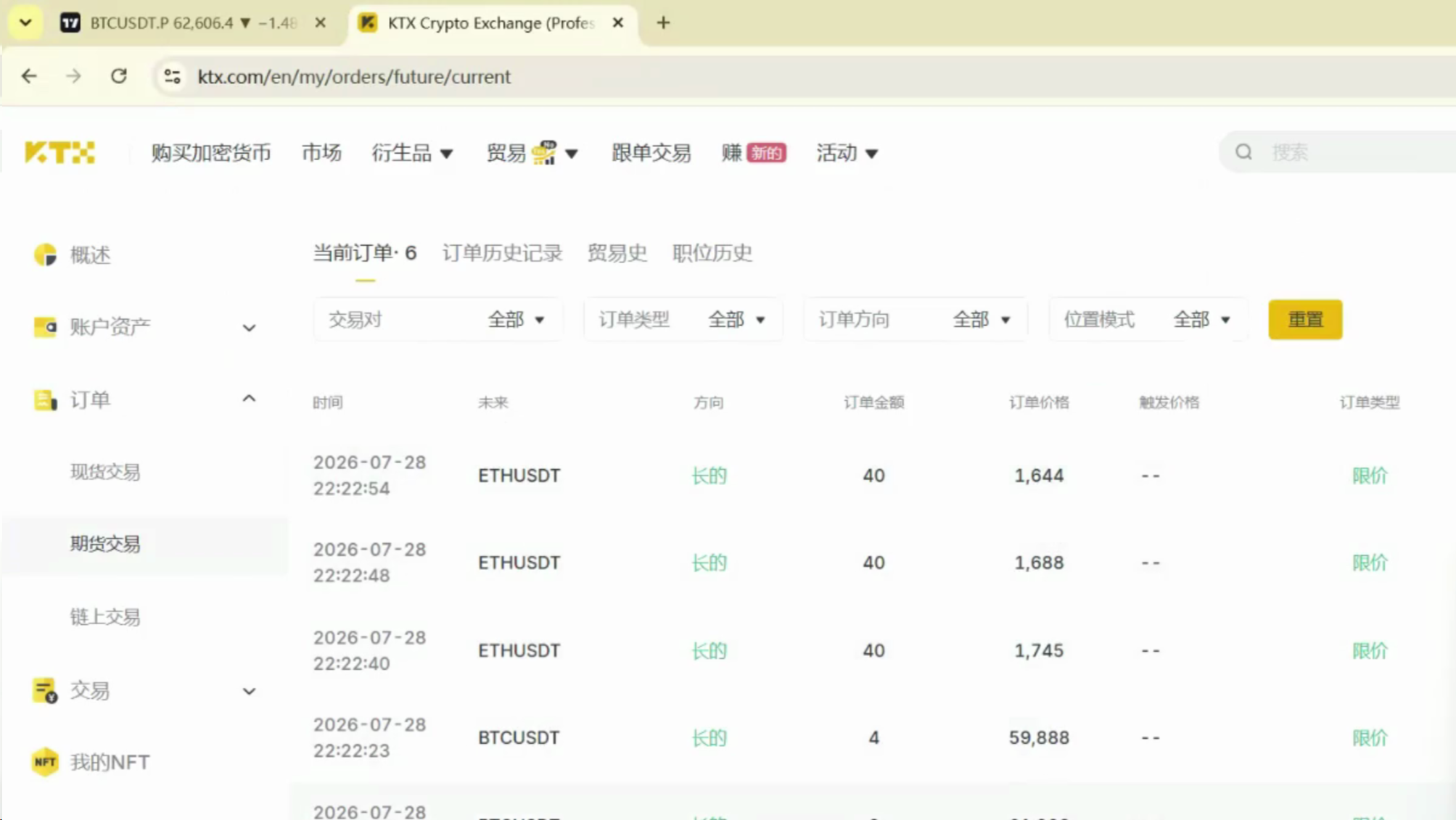This screenshot has height=820, width=1456.
Task: Open 购买加密货币 menu item
Action: pos(211,153)
